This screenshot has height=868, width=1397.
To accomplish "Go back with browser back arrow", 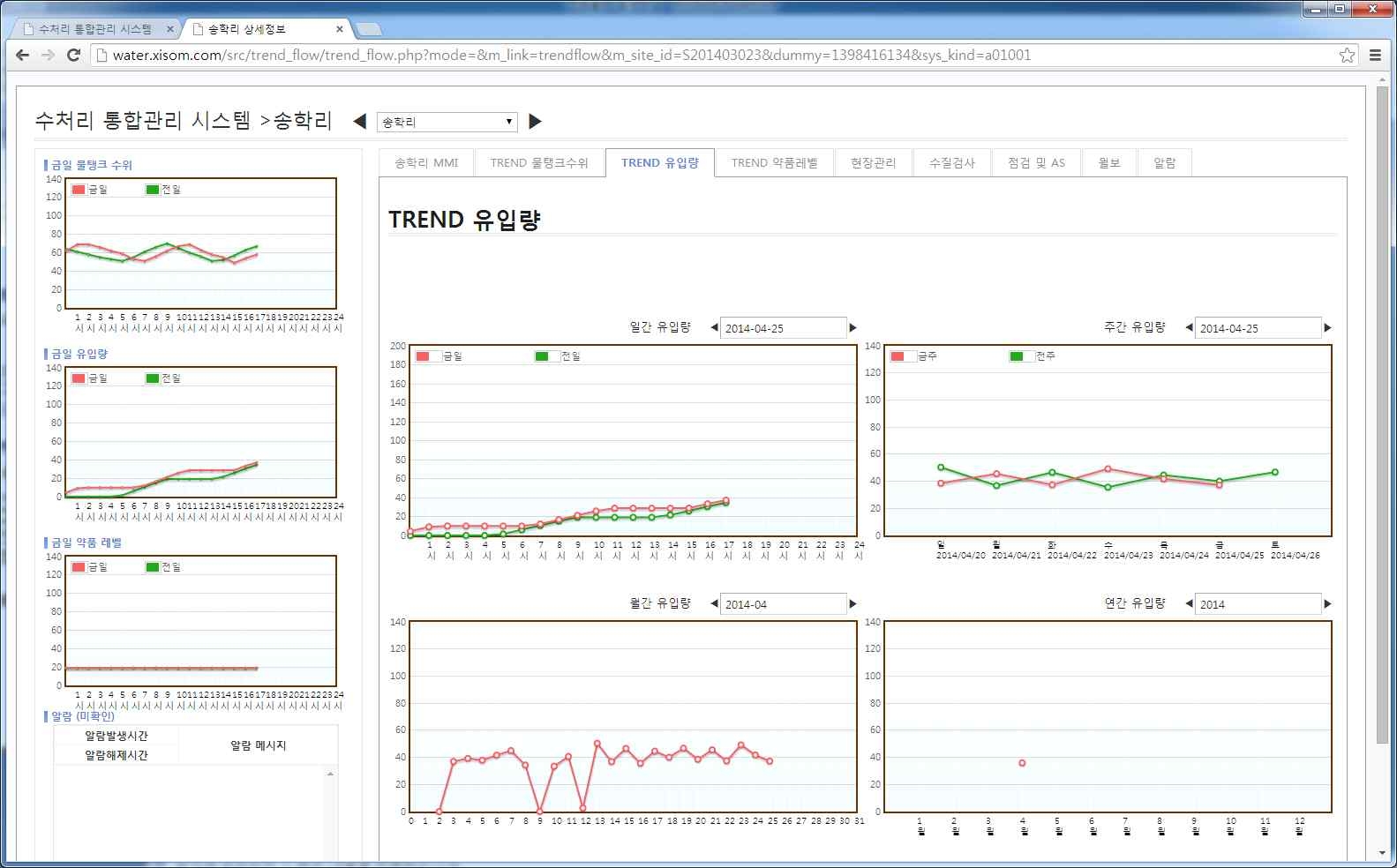I will pos(23,55).
